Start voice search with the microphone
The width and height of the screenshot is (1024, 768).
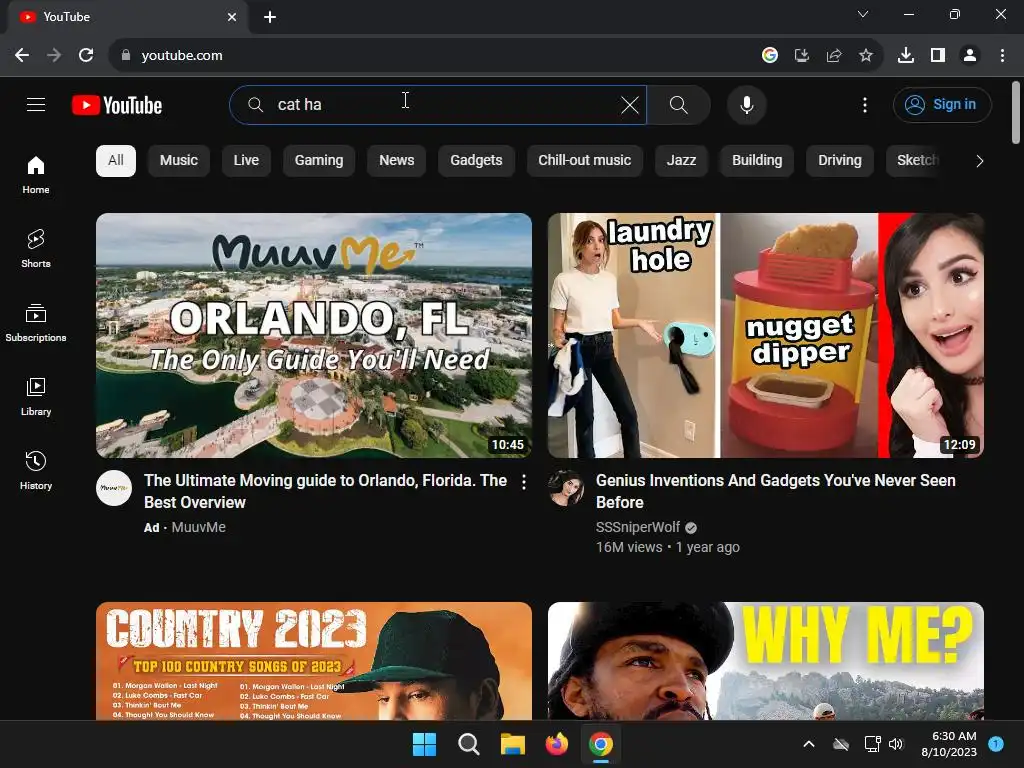(x=746, y=105)
